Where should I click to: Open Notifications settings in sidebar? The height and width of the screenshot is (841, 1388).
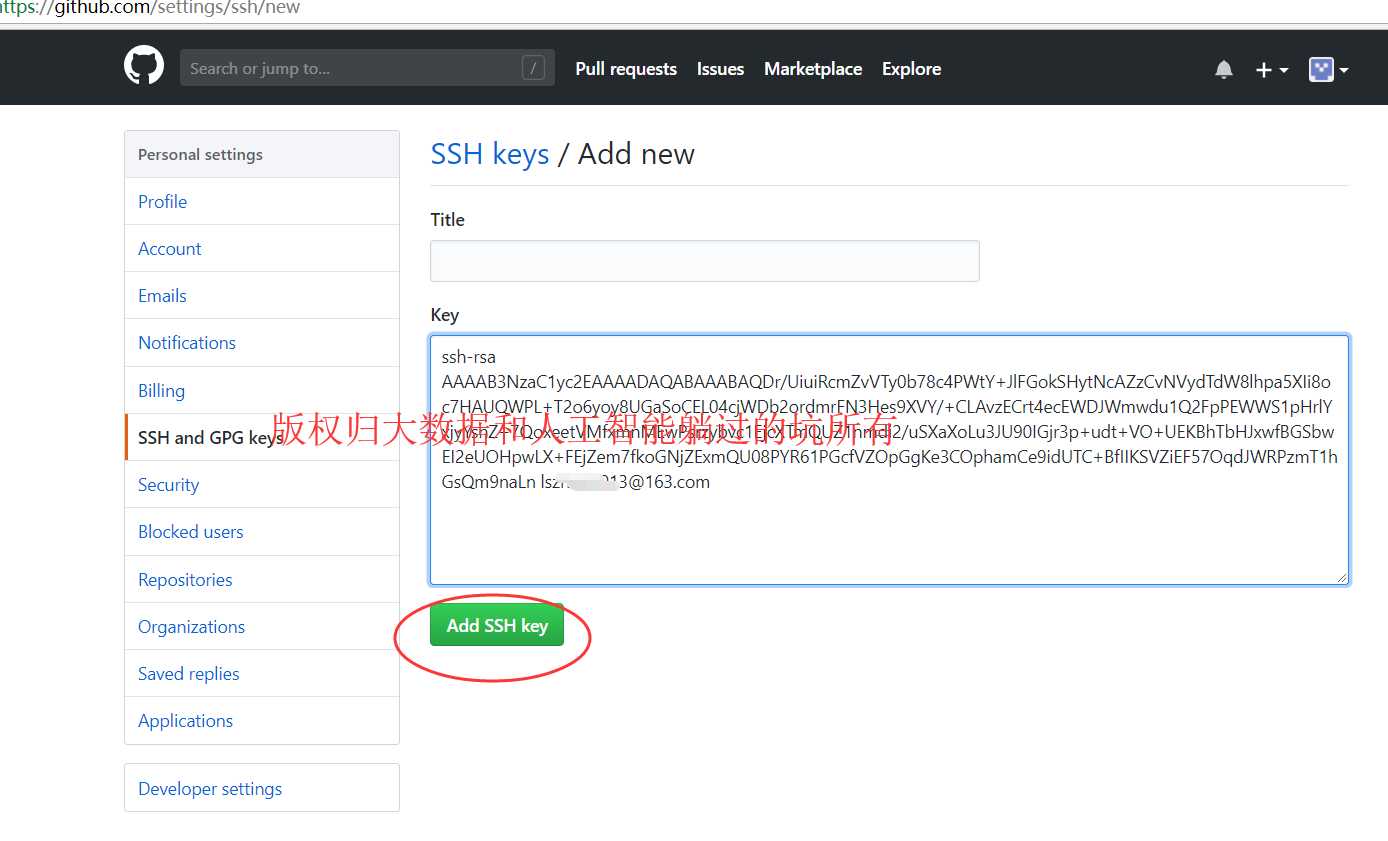tap(262, 342)
